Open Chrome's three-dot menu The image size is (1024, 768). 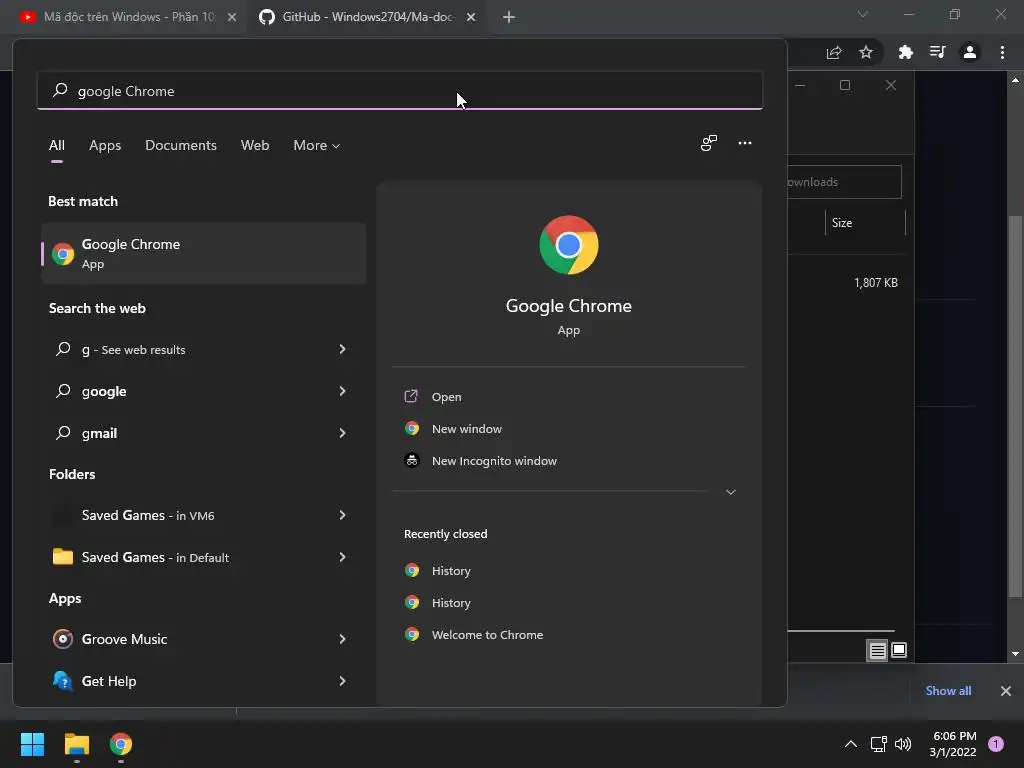click(x=1002, y=52)
